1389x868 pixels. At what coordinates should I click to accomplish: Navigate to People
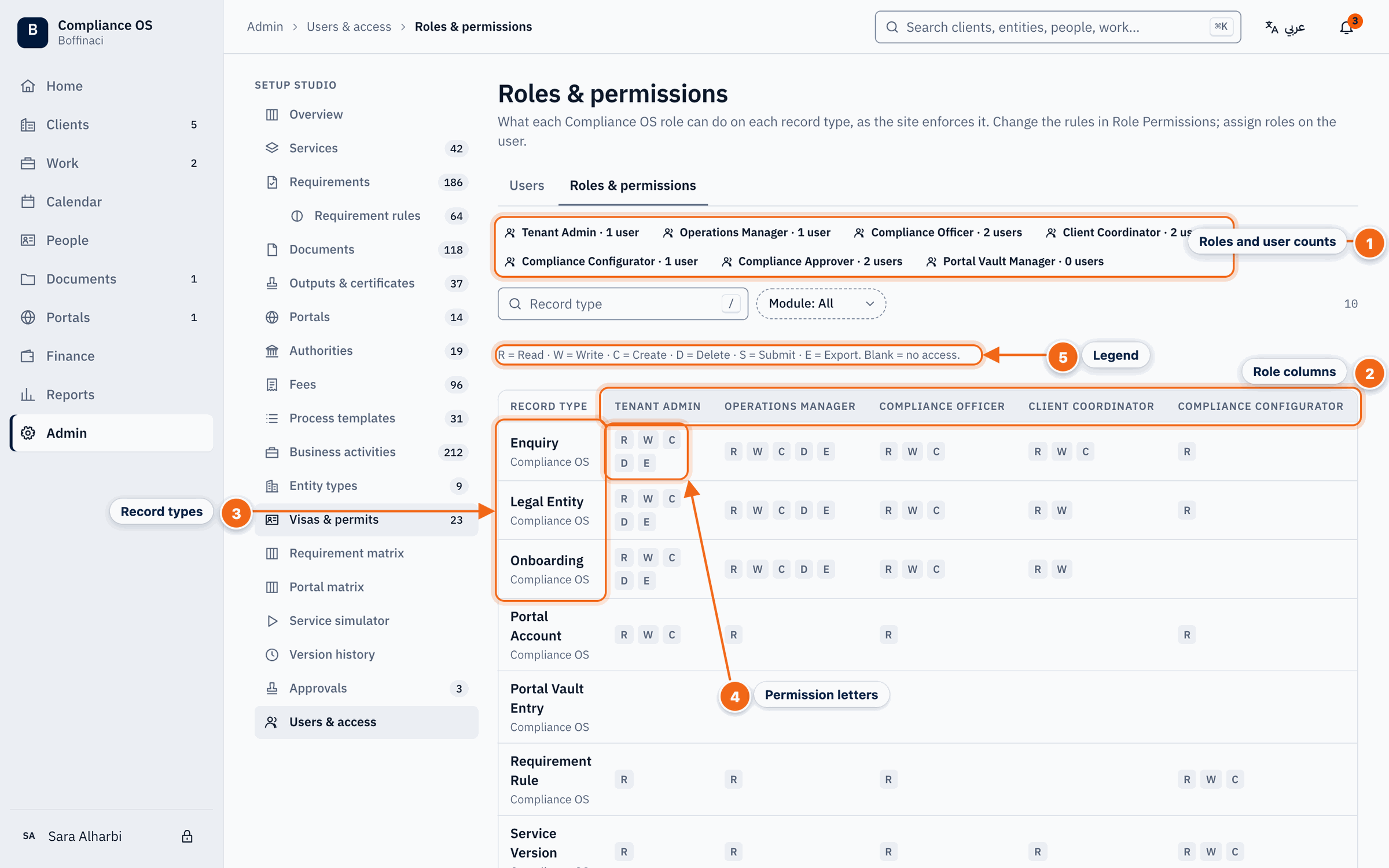[x=112, y=240]
